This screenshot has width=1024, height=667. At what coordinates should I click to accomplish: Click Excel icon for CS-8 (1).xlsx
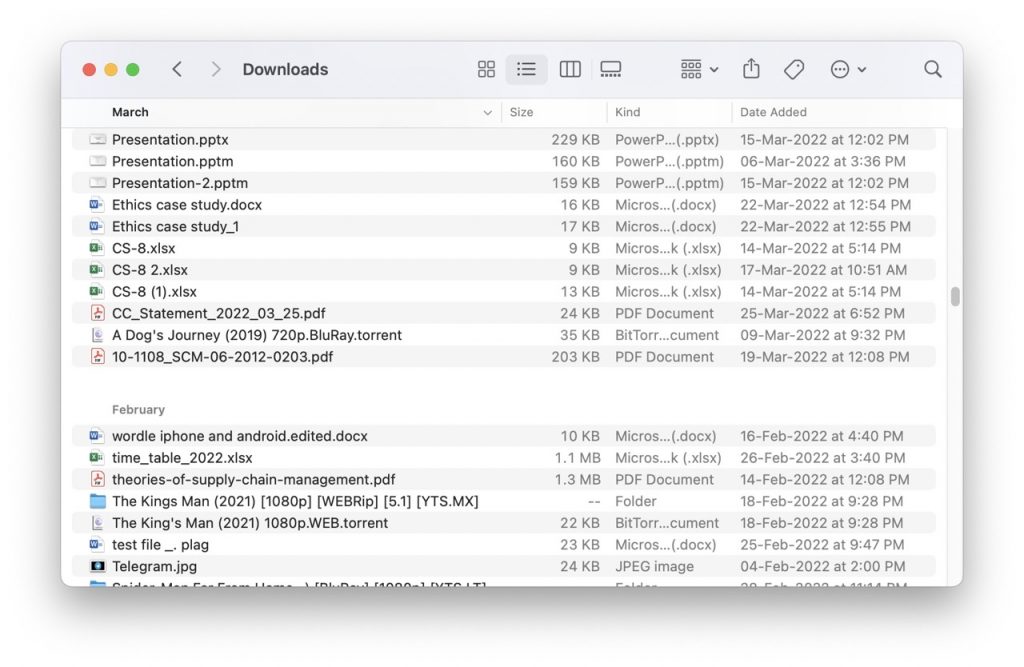tap(97, 291)
